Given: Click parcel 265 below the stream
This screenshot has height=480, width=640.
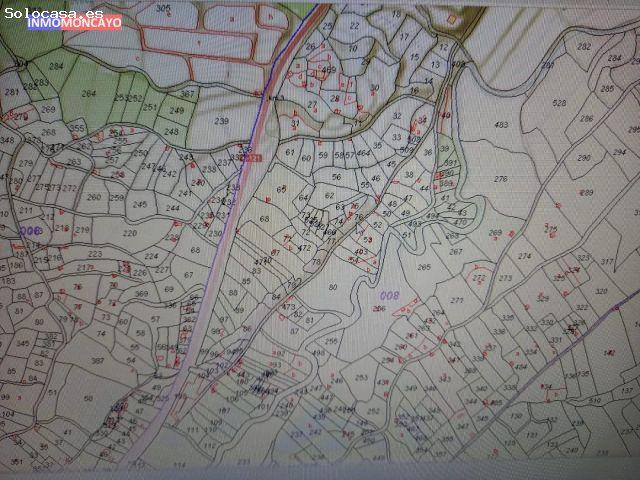Looking at the screenshot, I should pyautogui.click(x=424, y=267).
